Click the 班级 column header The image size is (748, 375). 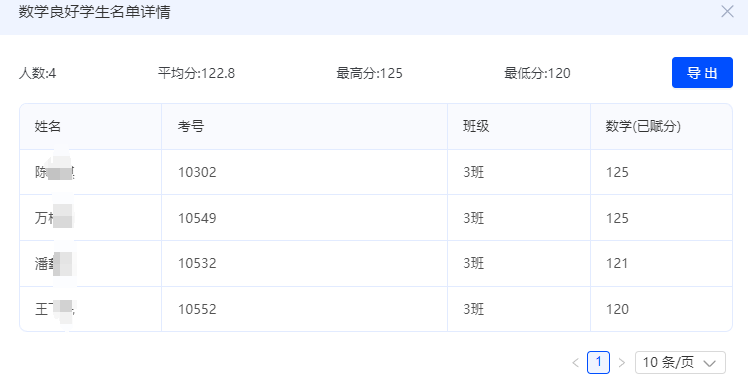(476, 126)
